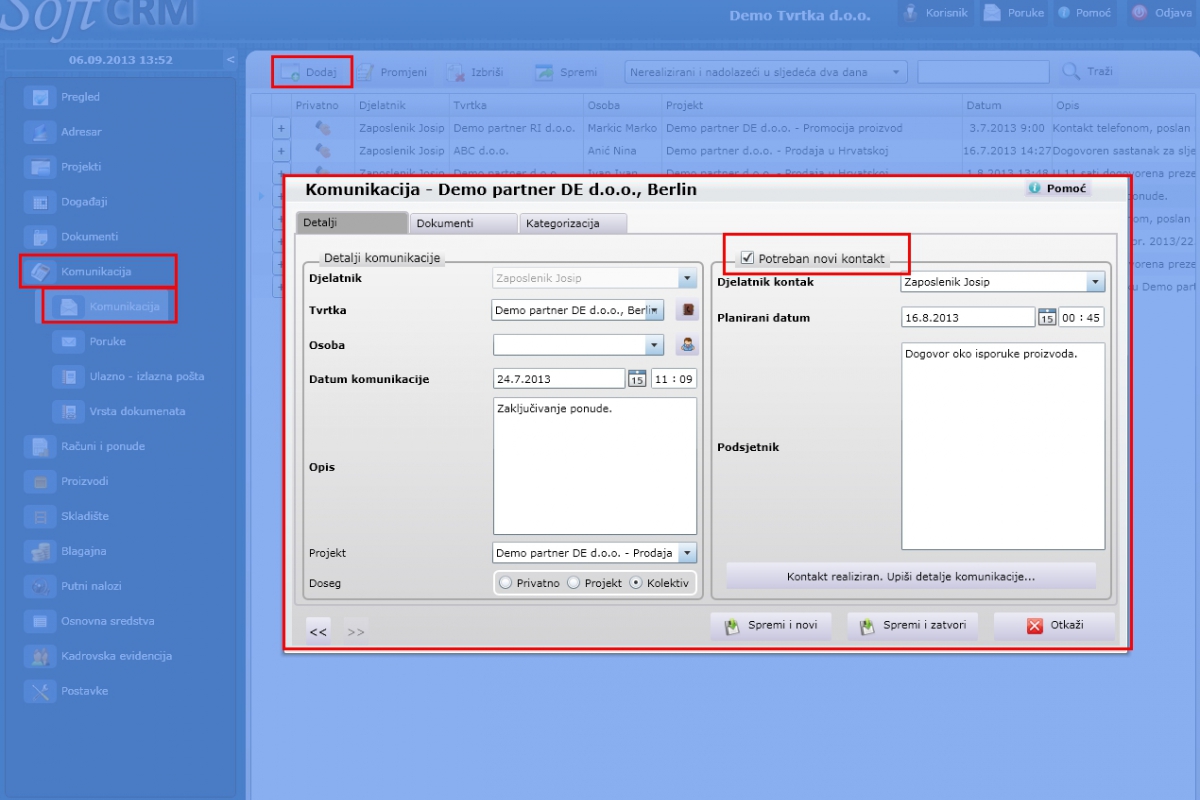Open Vrsta dokumenata sub-item

(x=137, y=411)
